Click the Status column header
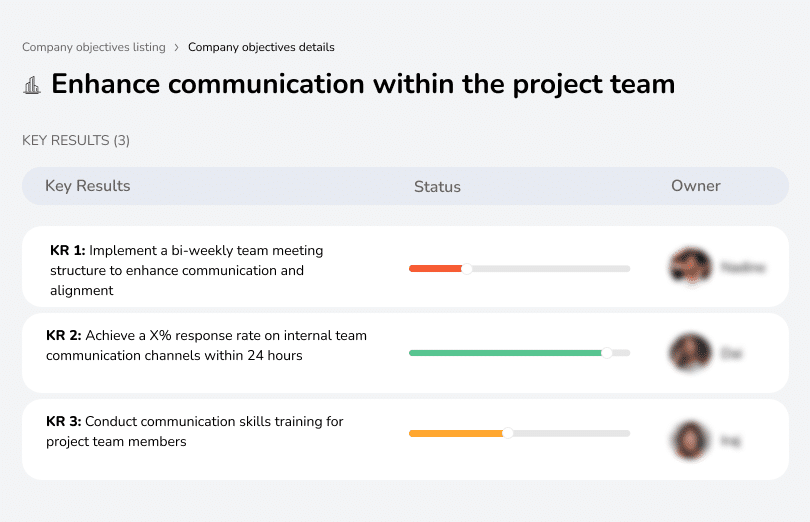Viewport: 810px width, 522px height. click(x=437, y=187)
